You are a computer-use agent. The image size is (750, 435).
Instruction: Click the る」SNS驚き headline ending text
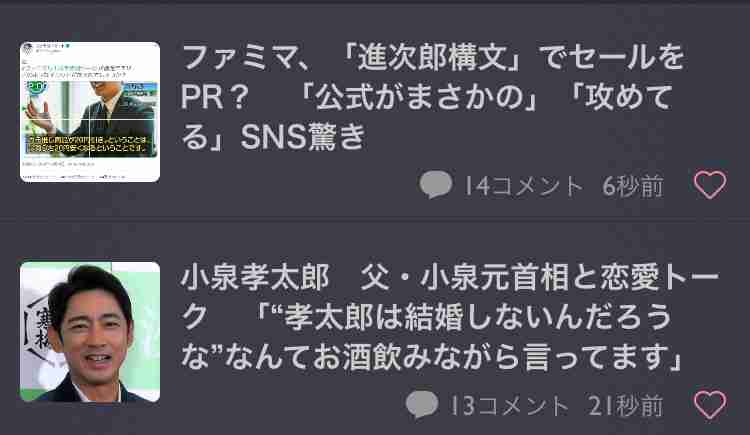[x=273, y=137]
